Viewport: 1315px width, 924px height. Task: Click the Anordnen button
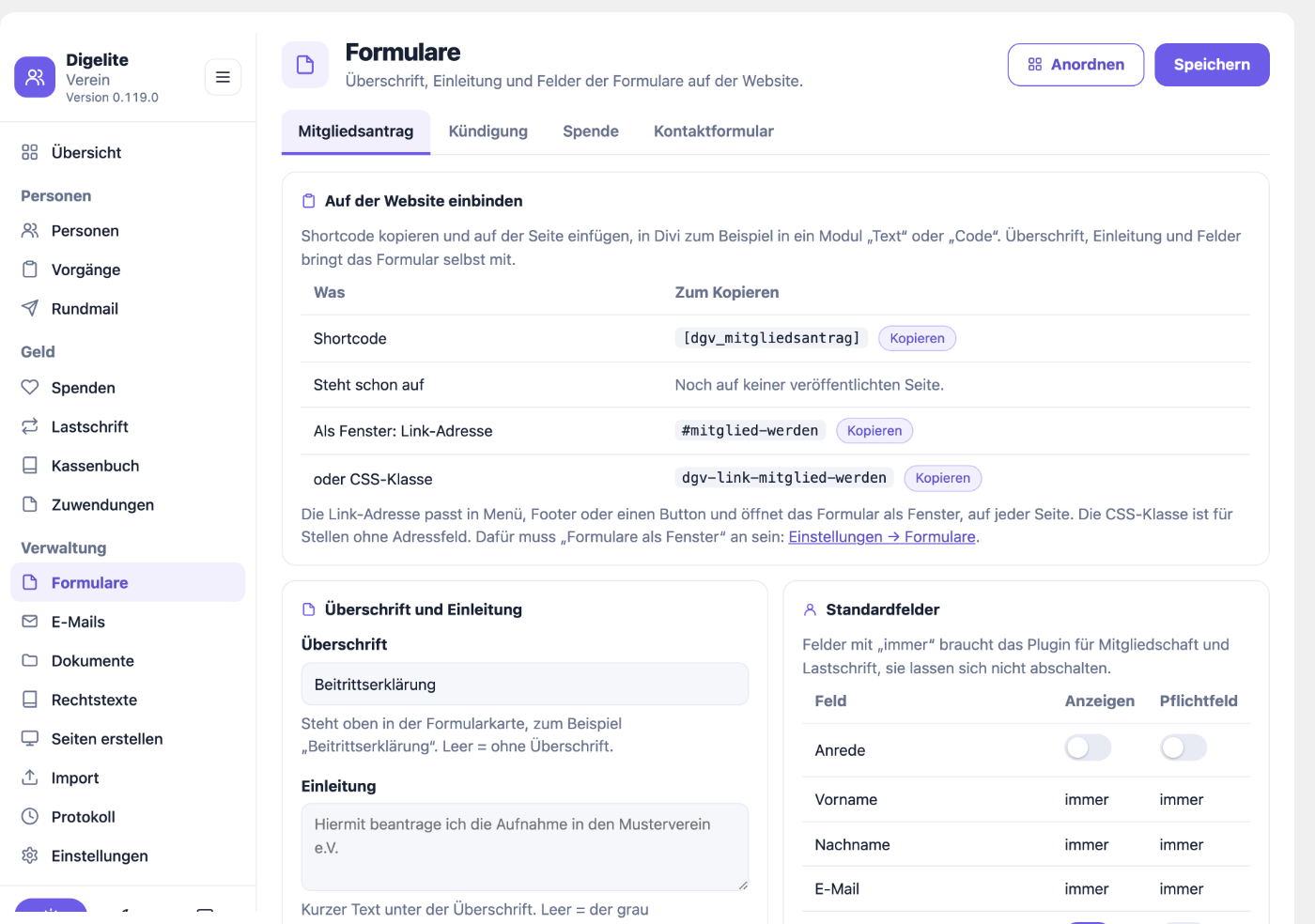[x=1075, y=65]
